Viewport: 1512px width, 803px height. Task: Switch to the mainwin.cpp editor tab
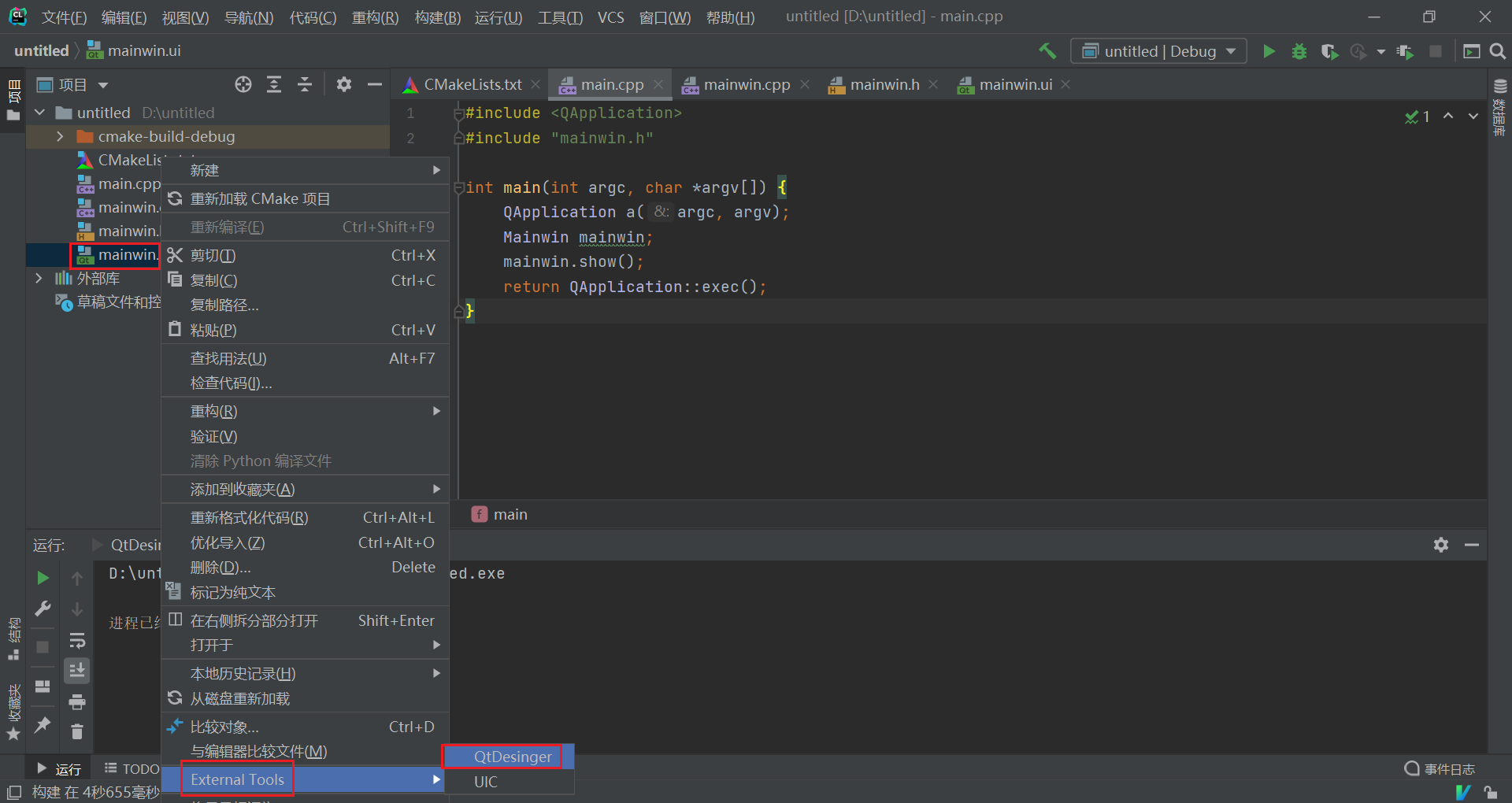tap(745, 84)
